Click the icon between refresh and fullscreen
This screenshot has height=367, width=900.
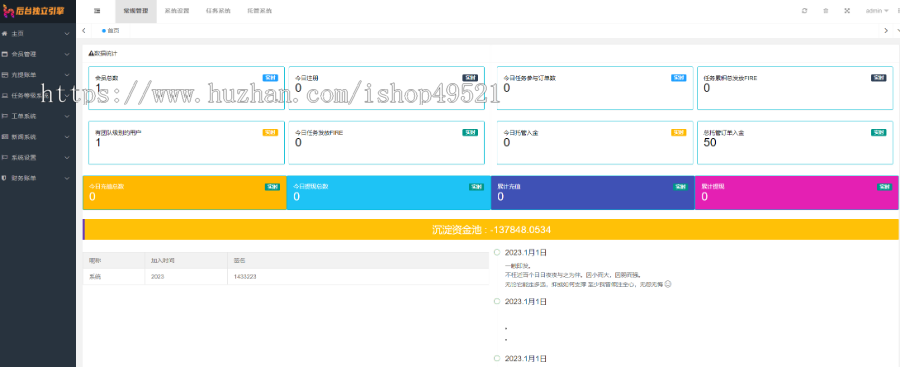825,11
